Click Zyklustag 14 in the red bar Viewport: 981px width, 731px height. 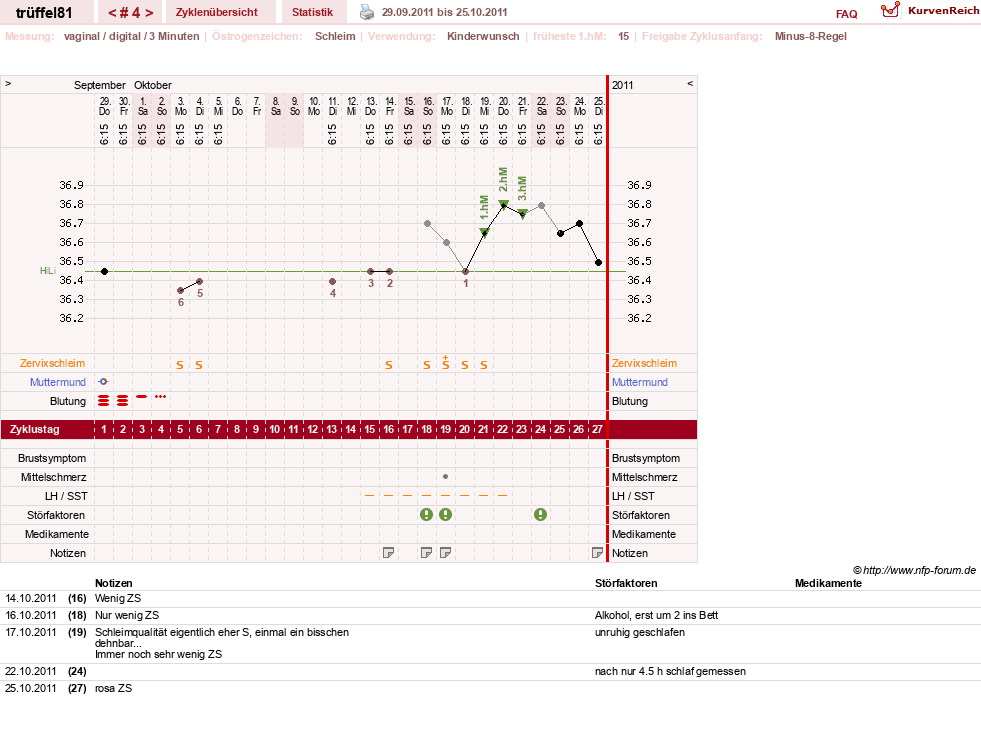350,429
